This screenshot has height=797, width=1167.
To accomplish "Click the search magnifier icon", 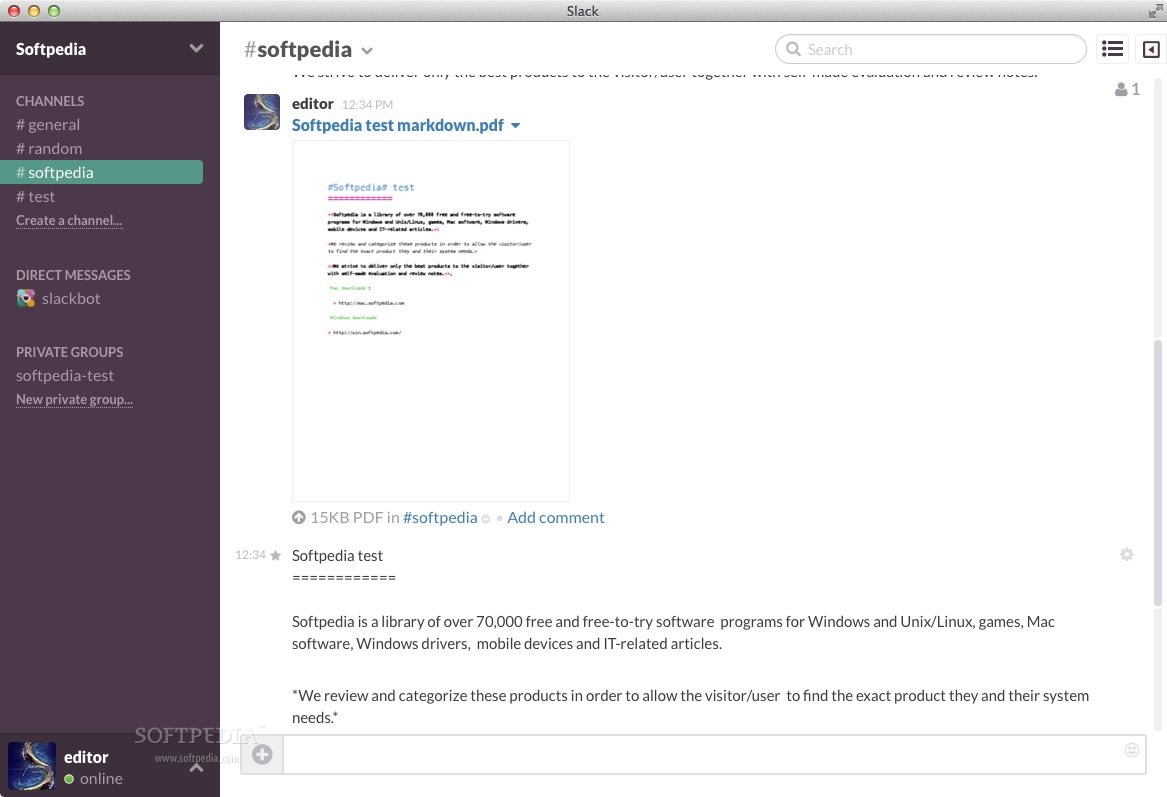I will coord(793,49).
